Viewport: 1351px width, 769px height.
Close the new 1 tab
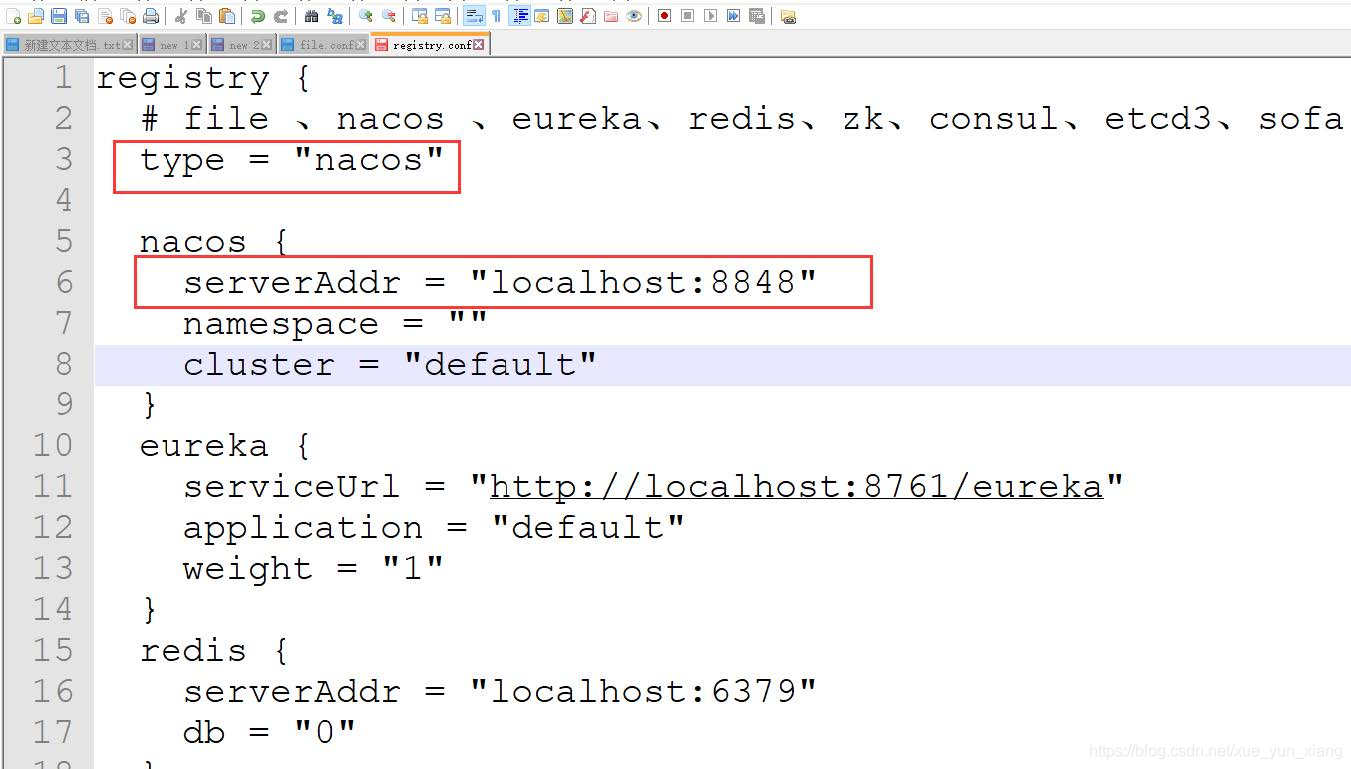pyautogui.click(x=196, y=45)
